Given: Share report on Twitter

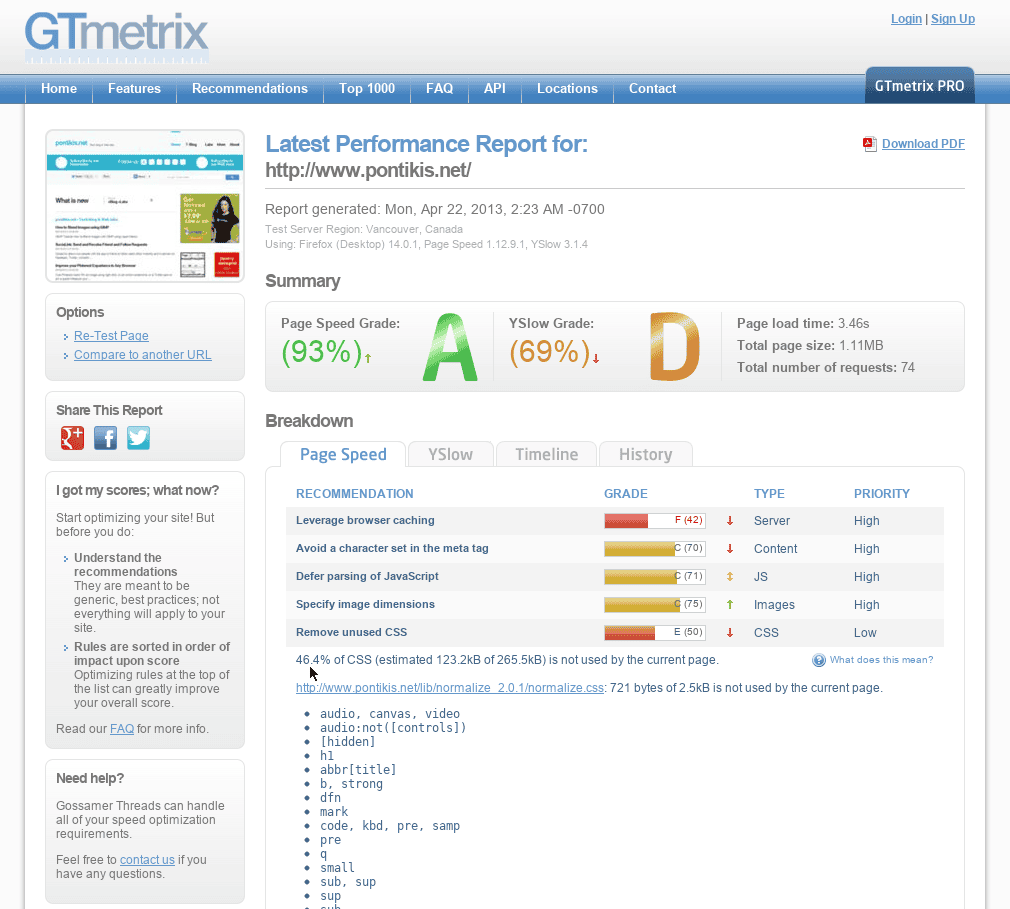Looking at the screenshot, I should tap(138, 438).
